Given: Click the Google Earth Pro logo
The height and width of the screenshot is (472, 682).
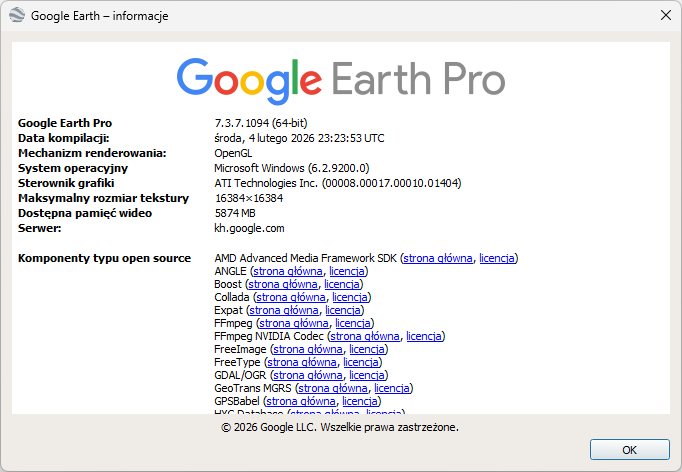Looking at the screenshot, I should [341, 80].
